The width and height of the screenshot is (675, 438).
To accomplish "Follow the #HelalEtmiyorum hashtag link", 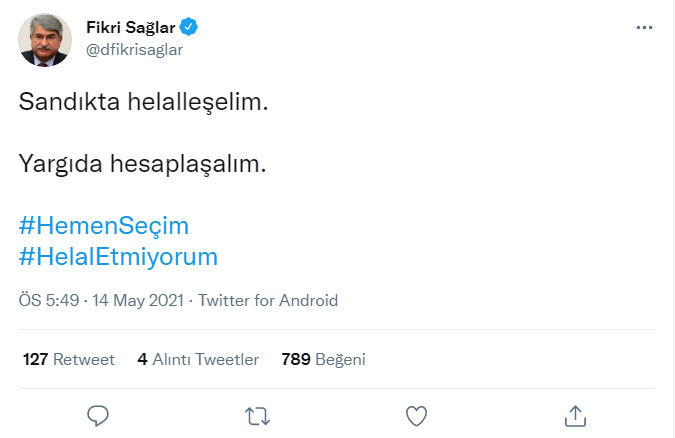I will (x=118, y=256).
